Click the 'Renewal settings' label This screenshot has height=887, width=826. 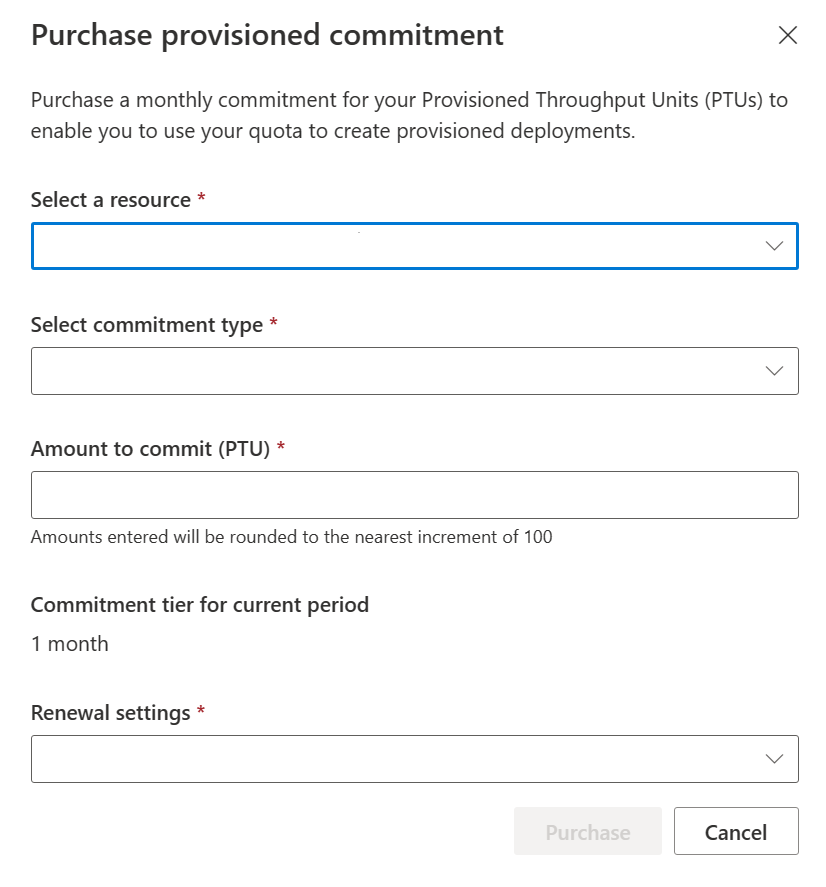click(111, 713)
